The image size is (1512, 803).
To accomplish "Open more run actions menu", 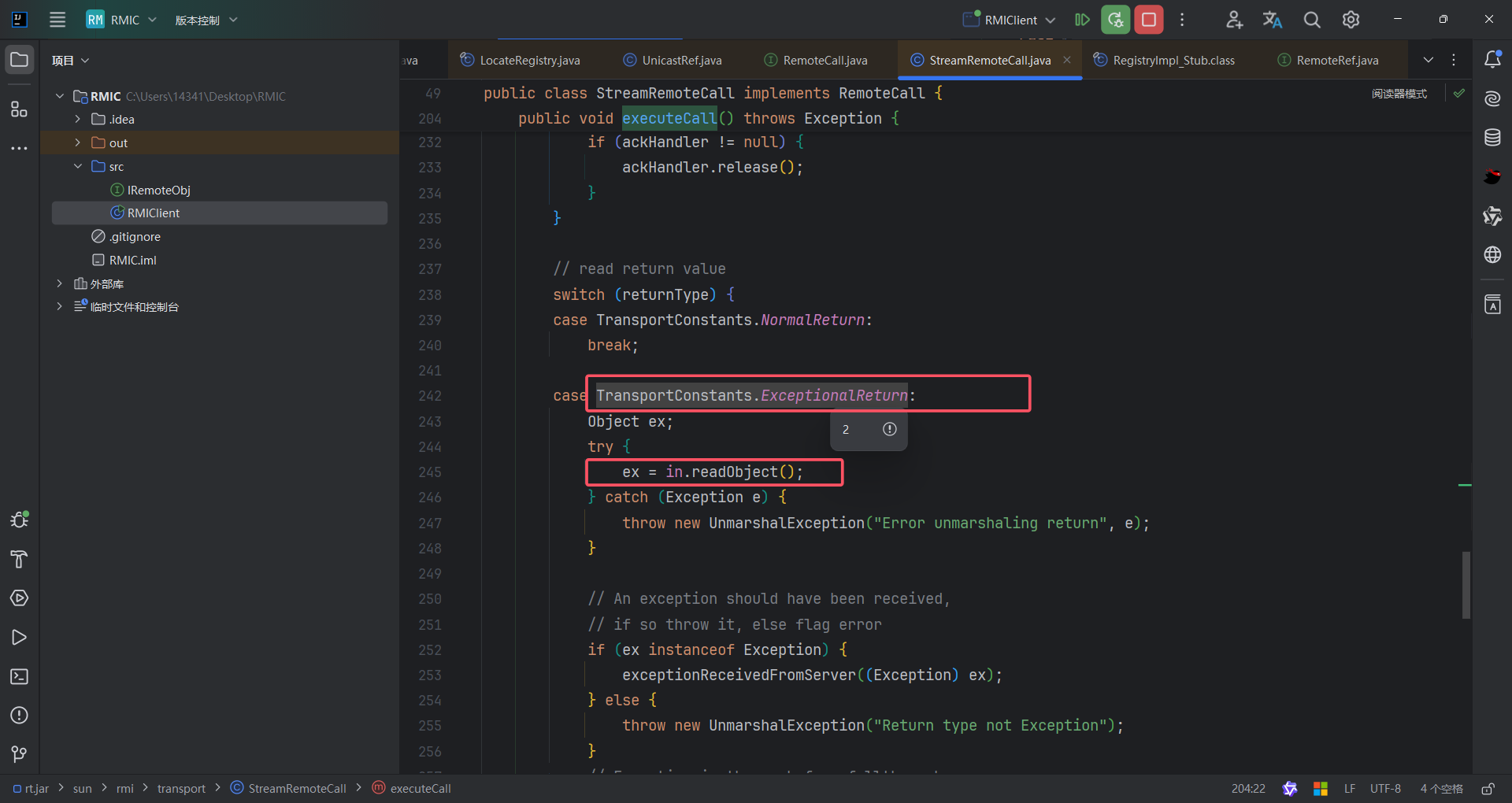I will (x=1182, y=20).
